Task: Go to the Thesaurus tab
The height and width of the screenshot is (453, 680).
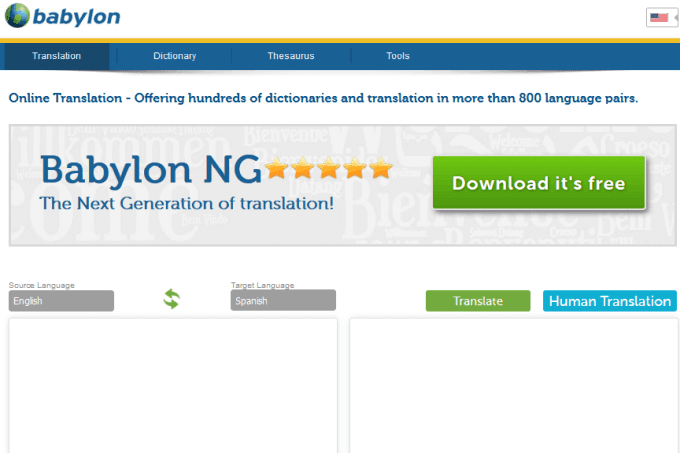Action: (291, 56)
